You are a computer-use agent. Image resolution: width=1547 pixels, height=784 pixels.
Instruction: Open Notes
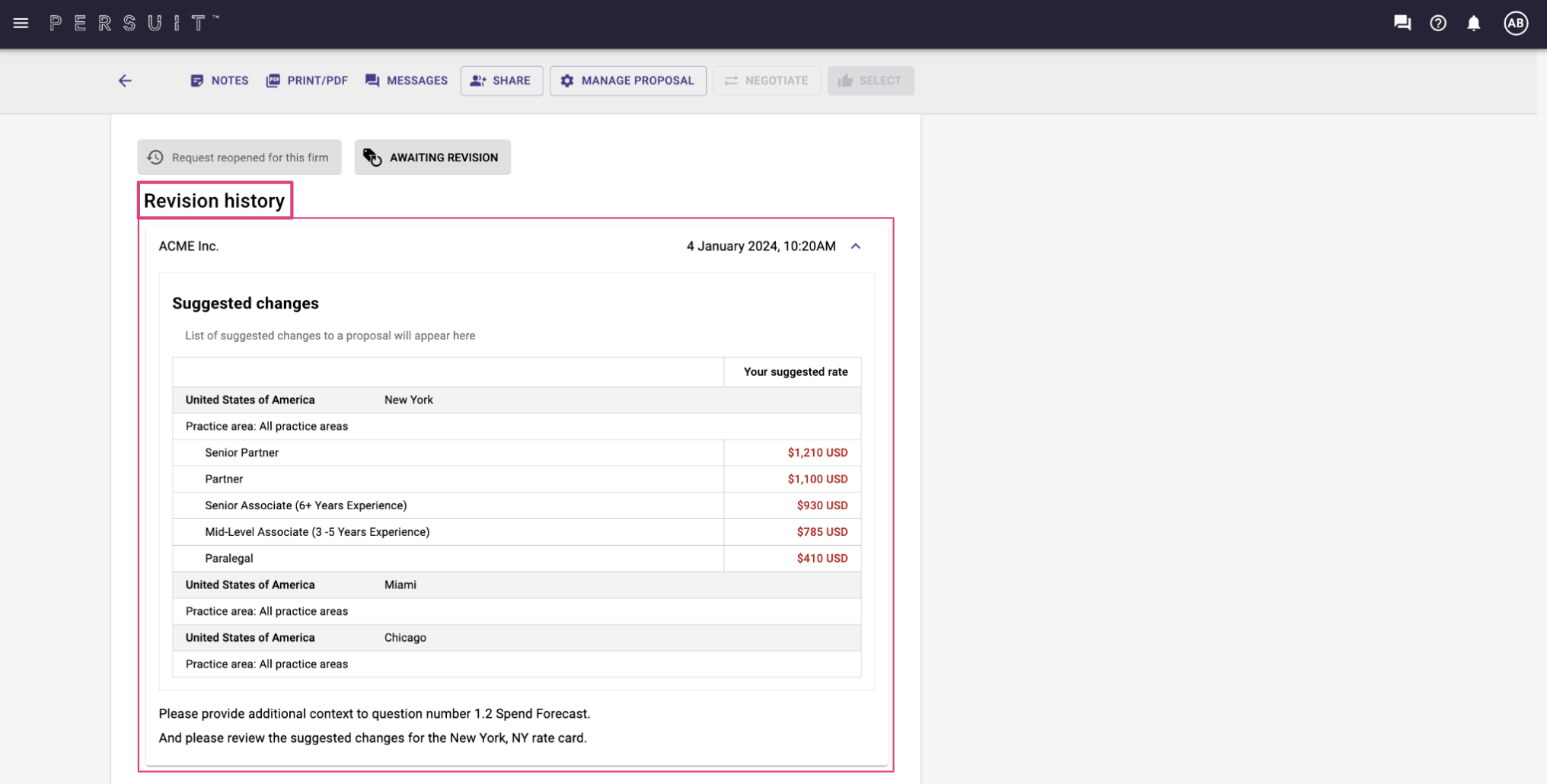pyautogui.click(x=219, y=81)
